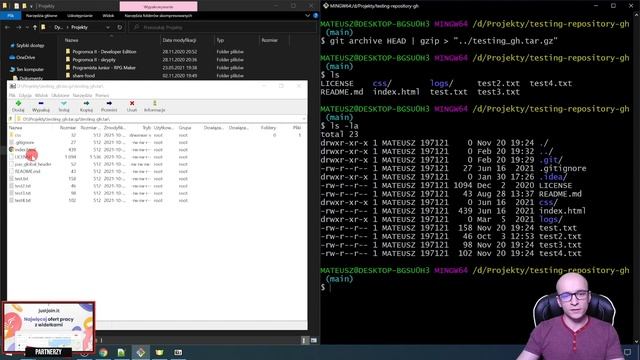Open the Ulubione menu in the archive window
The image size is (640, 360).
coord(60,95)
